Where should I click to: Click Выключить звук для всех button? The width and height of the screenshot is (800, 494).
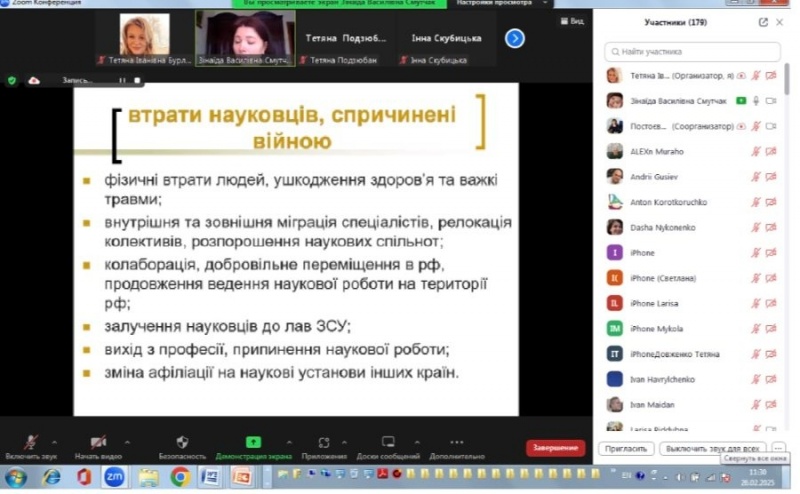(x=712, y=449)
